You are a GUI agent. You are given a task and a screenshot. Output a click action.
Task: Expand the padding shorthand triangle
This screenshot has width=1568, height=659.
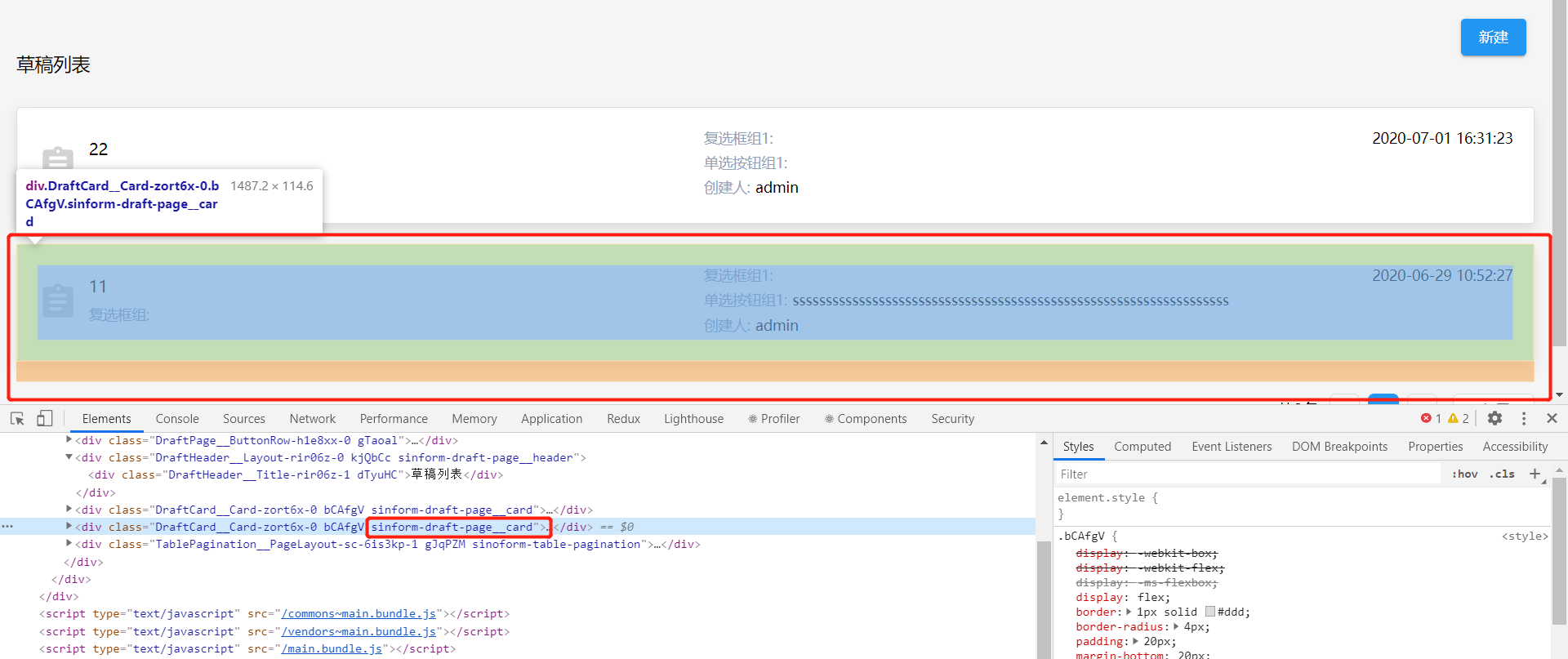[1136, 641]
